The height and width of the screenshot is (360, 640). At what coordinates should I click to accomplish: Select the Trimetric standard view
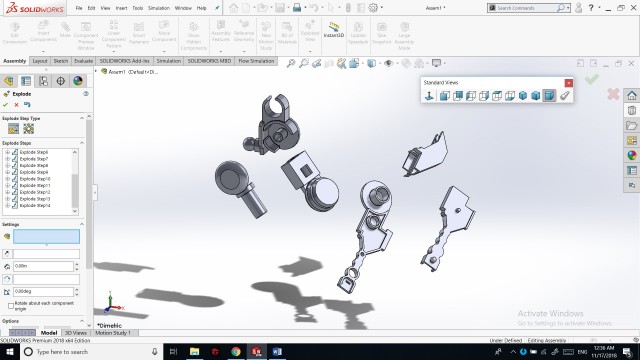coord(536,96)
